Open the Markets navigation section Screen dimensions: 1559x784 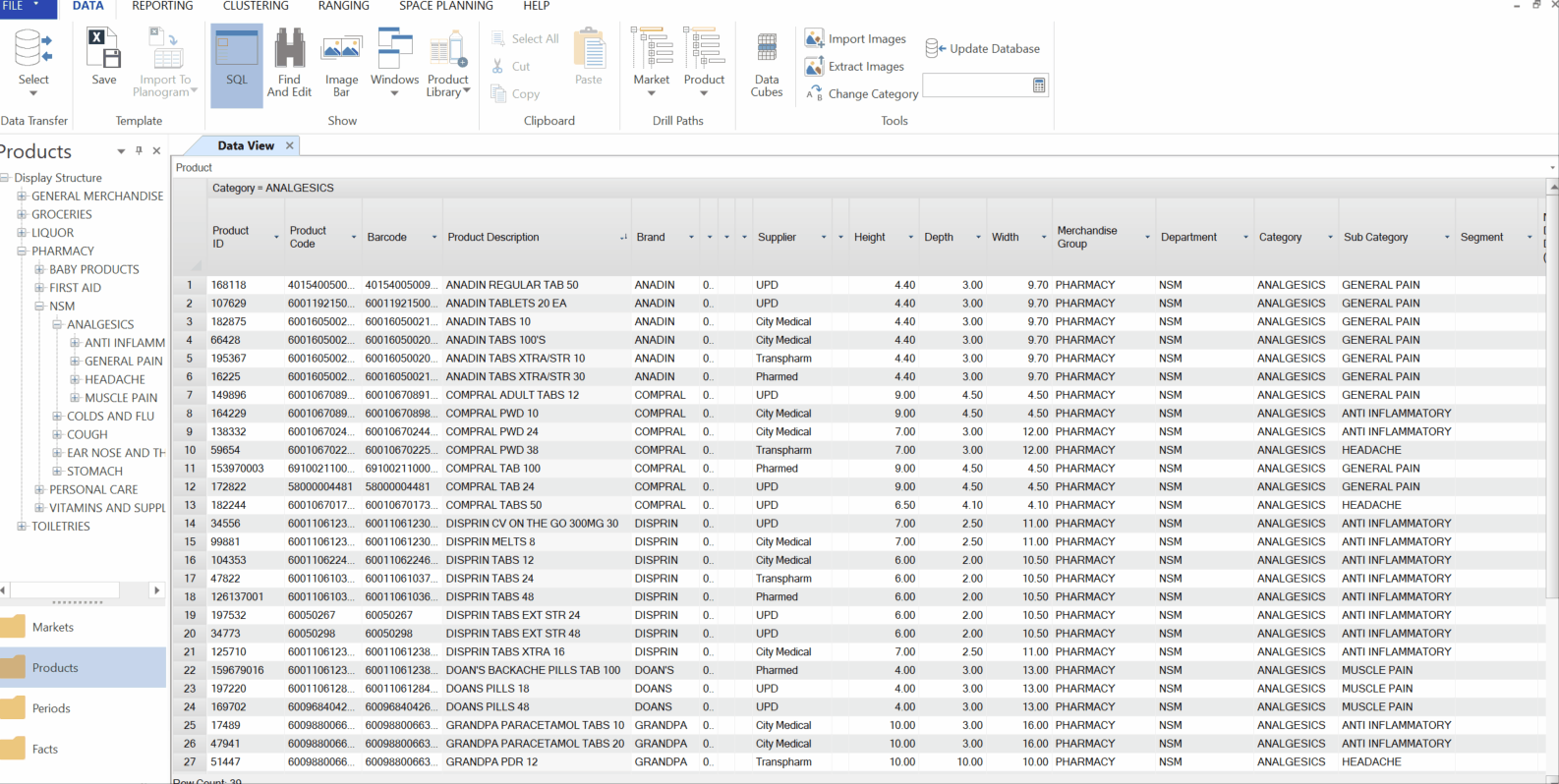[x=53, y=627]
